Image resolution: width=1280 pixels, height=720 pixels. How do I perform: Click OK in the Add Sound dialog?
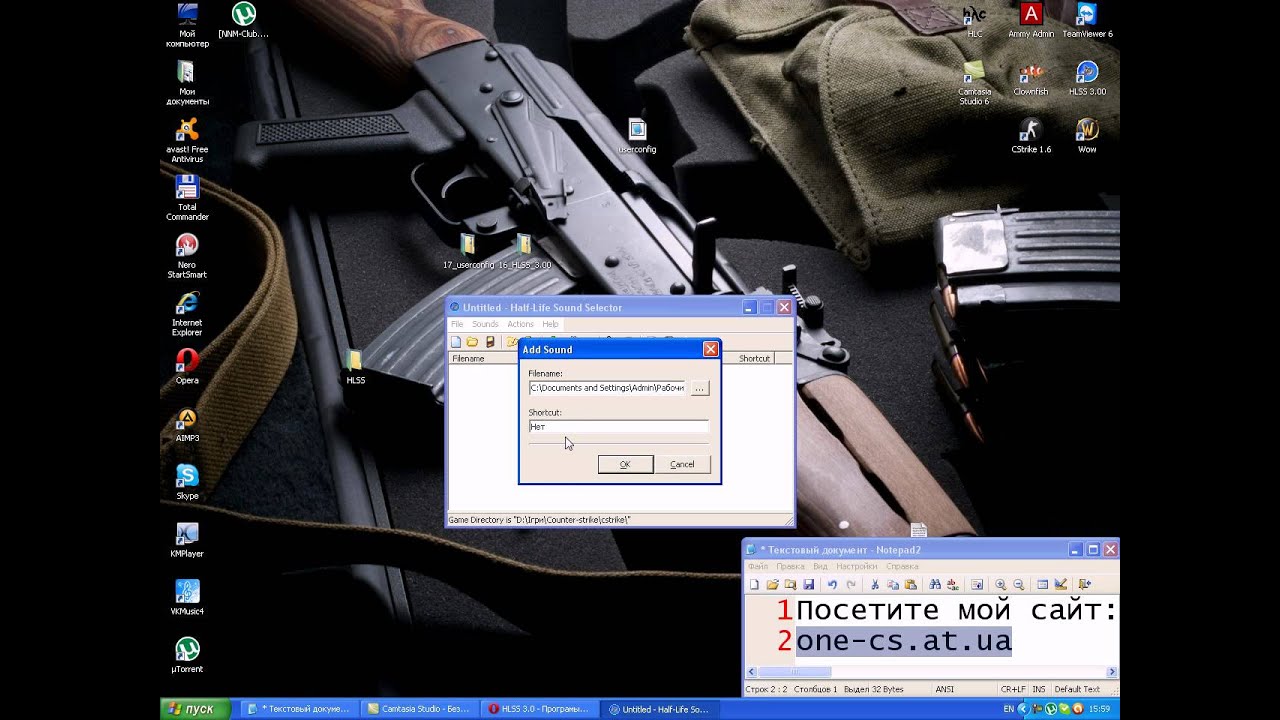625,464
